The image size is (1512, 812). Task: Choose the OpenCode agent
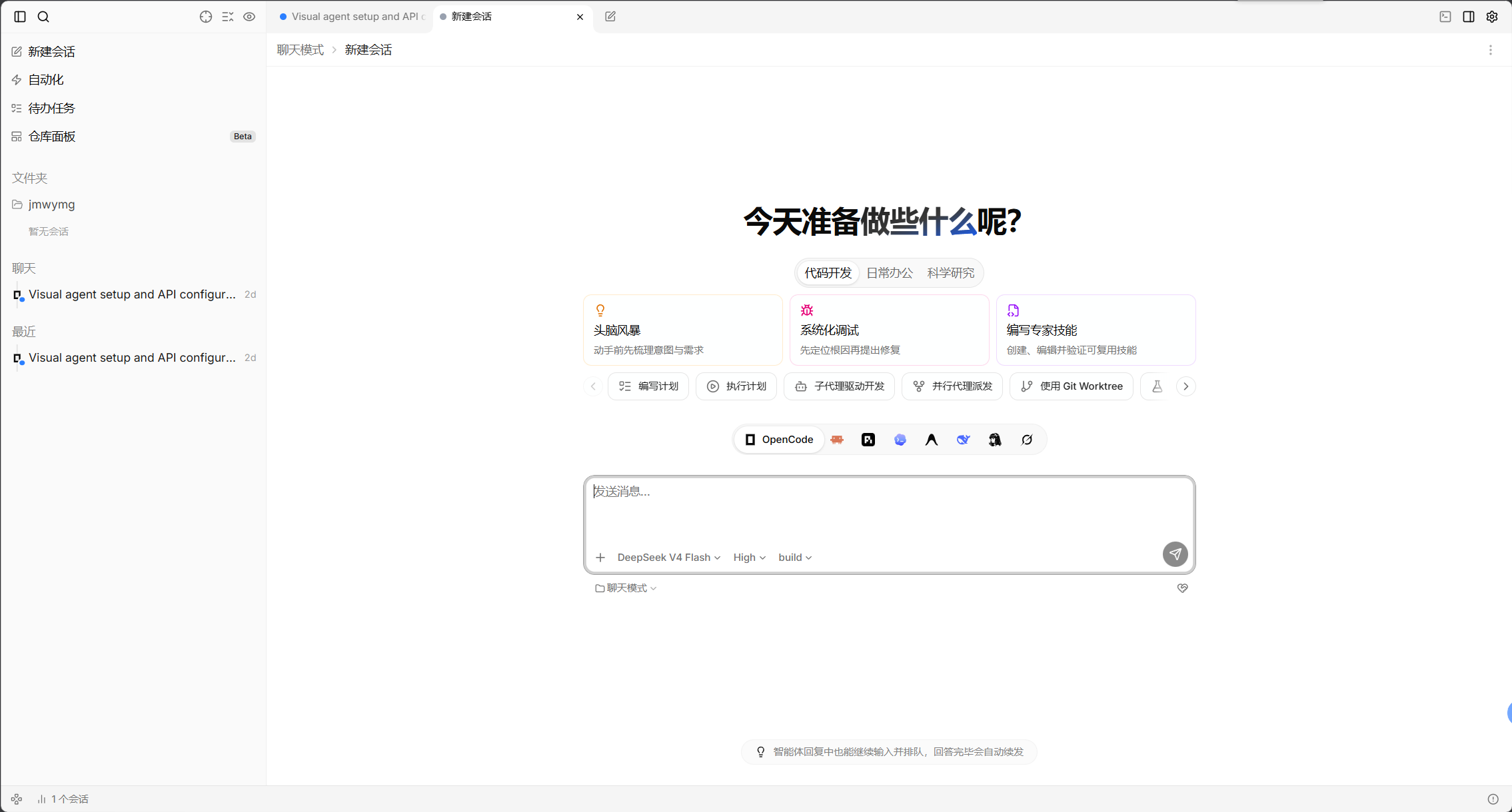[x=779, y=440]
